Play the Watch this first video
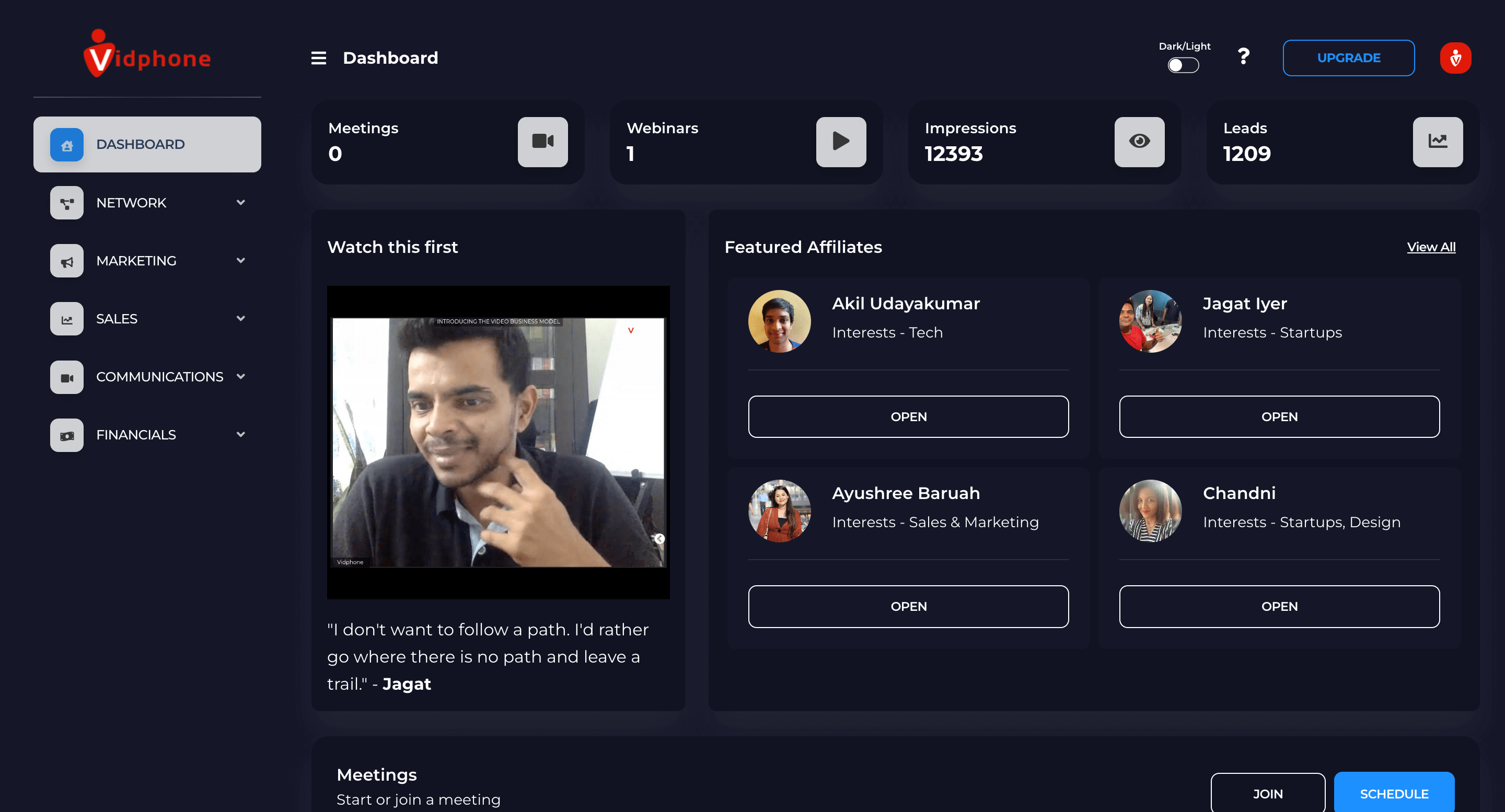Image resolution: width=1505 pixels, height=812 pixels. pyautogui.click(x=498, y=442)
